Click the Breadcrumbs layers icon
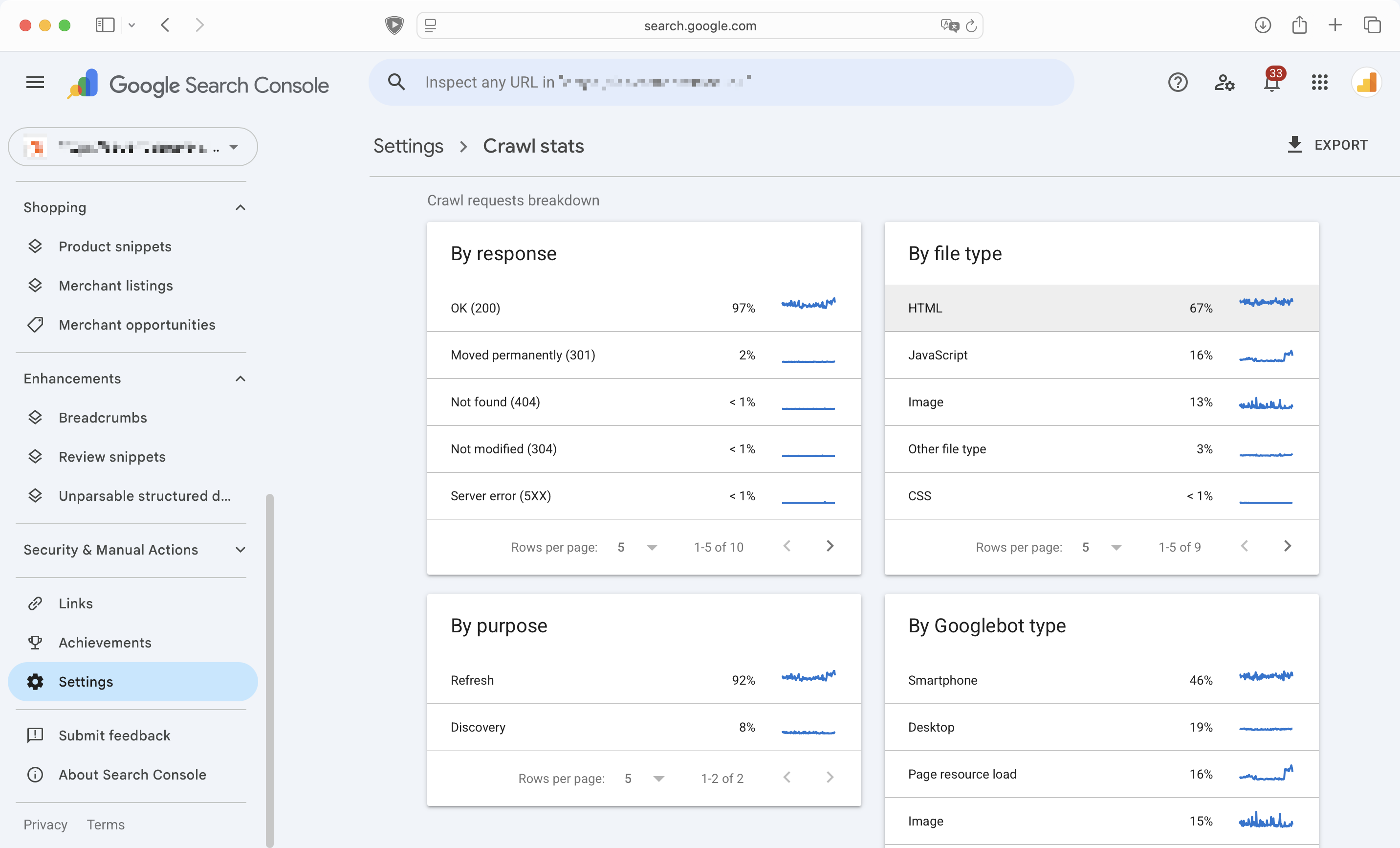This screenshot has width=1400, height=848. click(35, 417)
